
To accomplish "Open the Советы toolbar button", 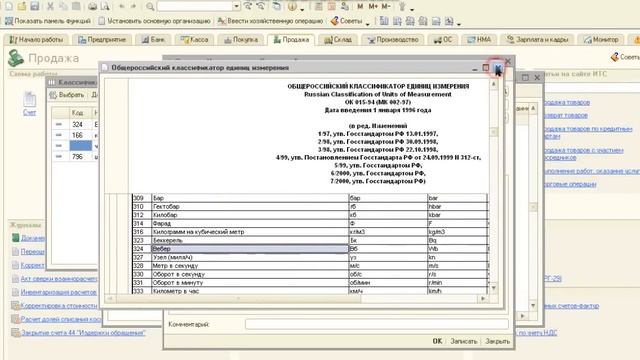I will click(347, 21).
